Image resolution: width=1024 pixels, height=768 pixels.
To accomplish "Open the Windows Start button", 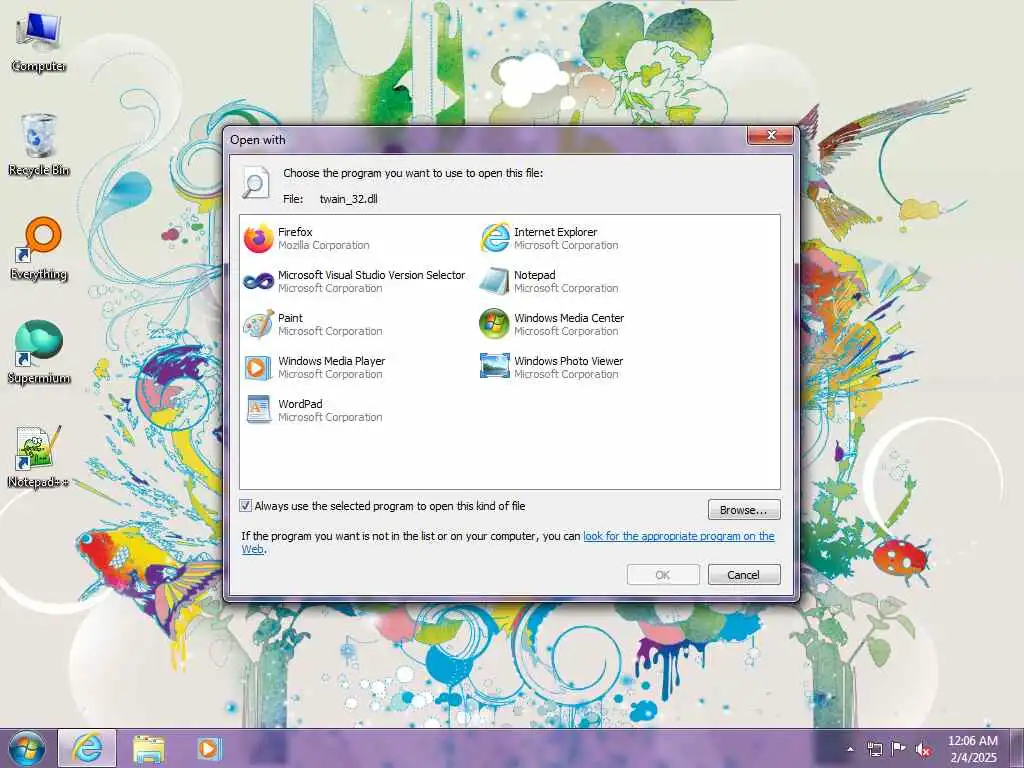I will 27,748.
